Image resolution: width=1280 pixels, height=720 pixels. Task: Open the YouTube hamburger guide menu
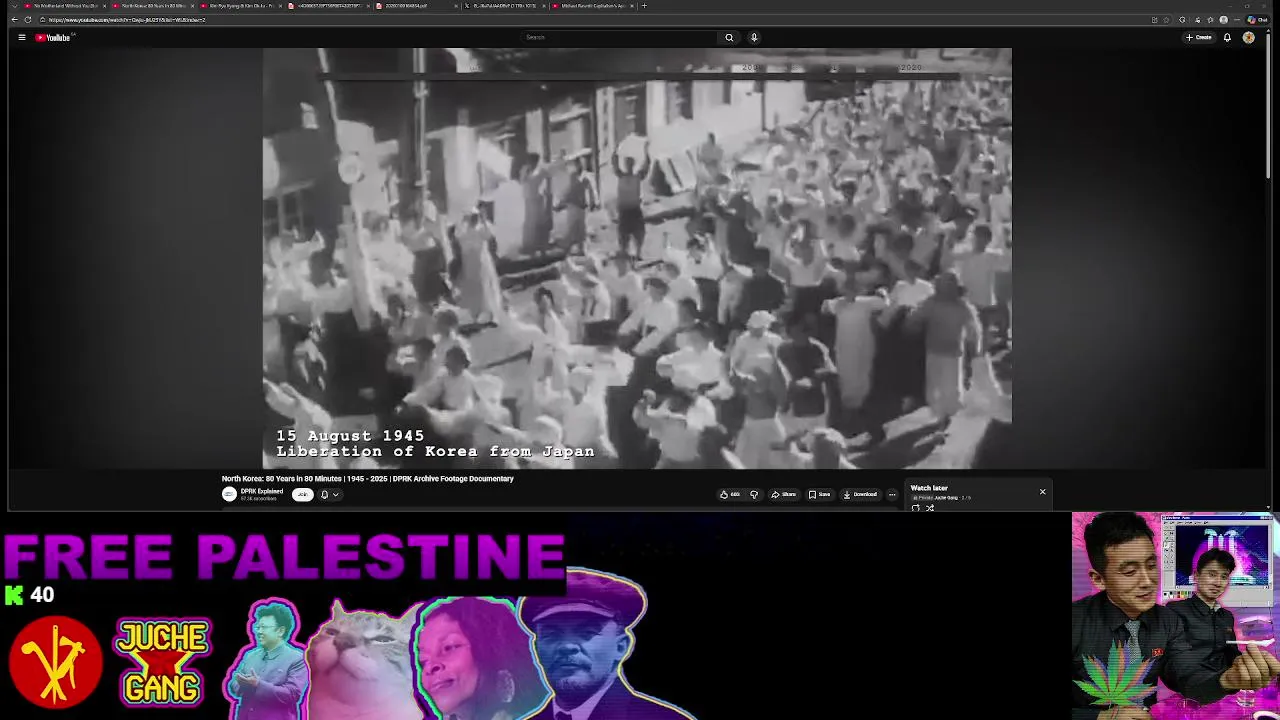tap(21, 37)
